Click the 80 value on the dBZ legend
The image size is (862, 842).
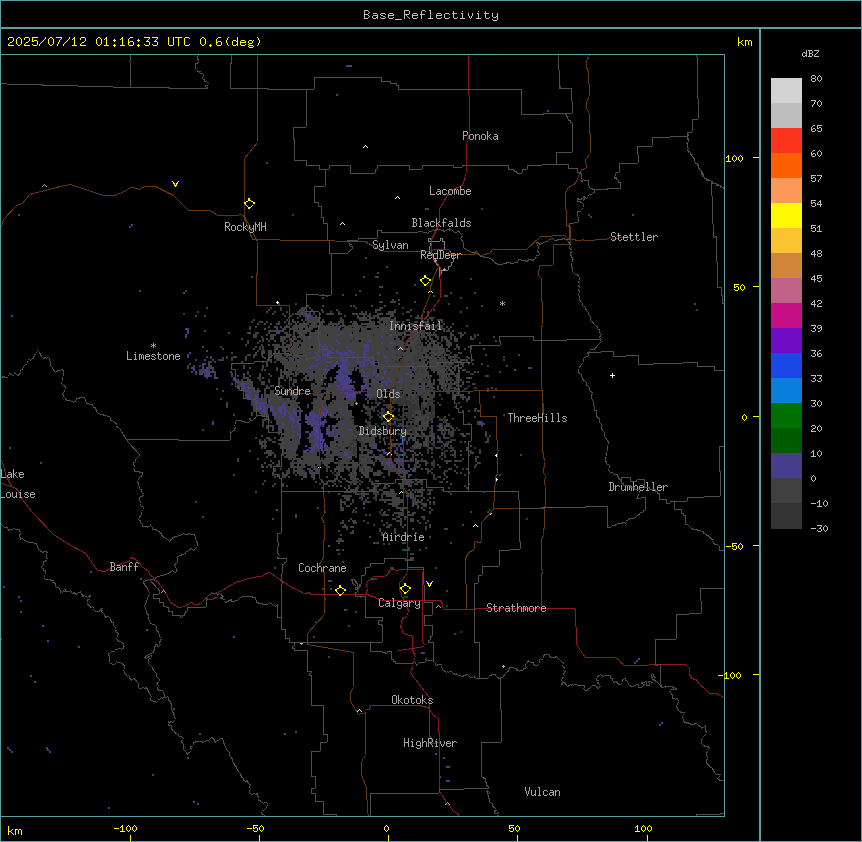point(816,79)
